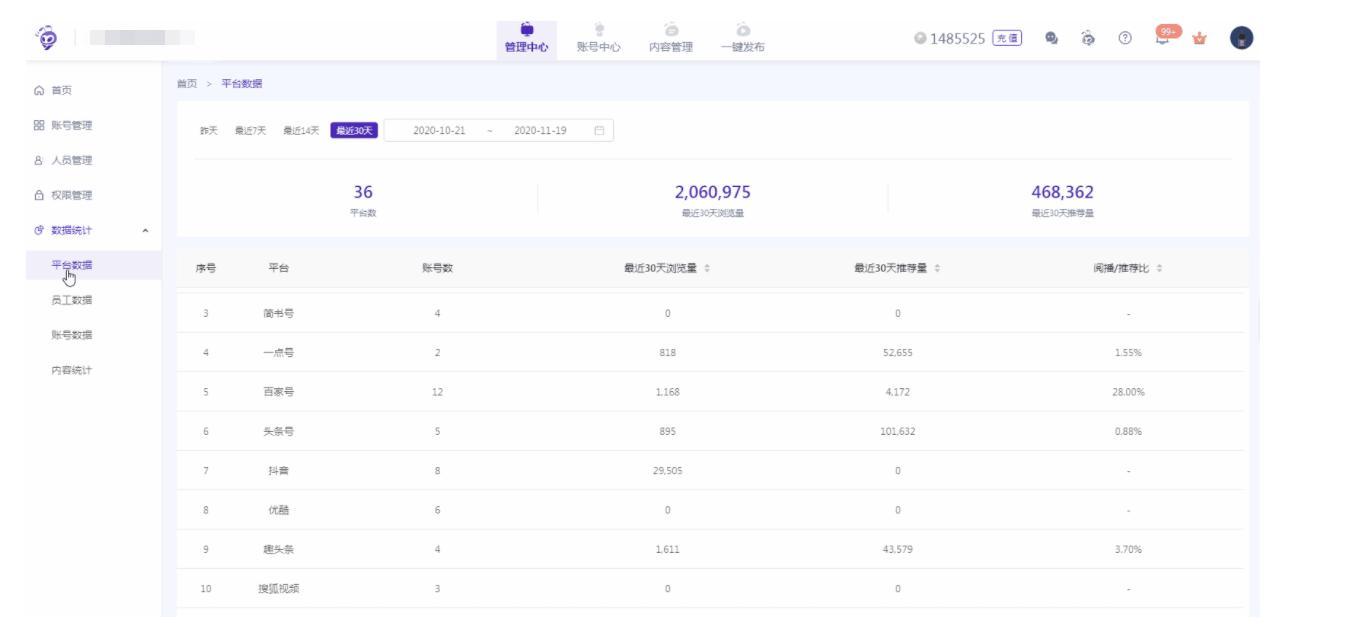Image resolution: width=1354 pixels, height=634 pixels.
Task: Filter by 昨天
Action: 209,131
